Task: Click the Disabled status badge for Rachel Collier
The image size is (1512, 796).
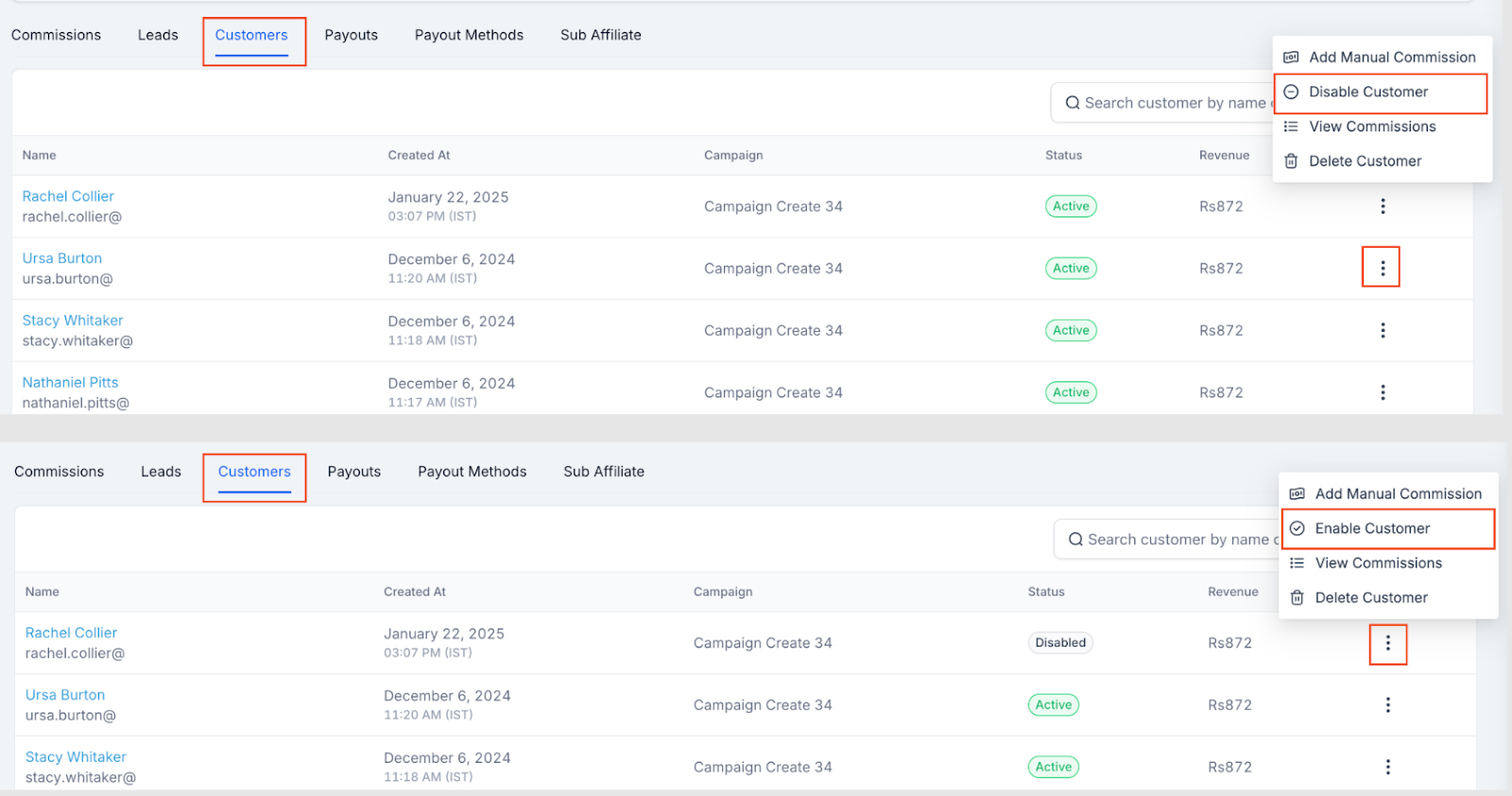Action: [1060, 643]
